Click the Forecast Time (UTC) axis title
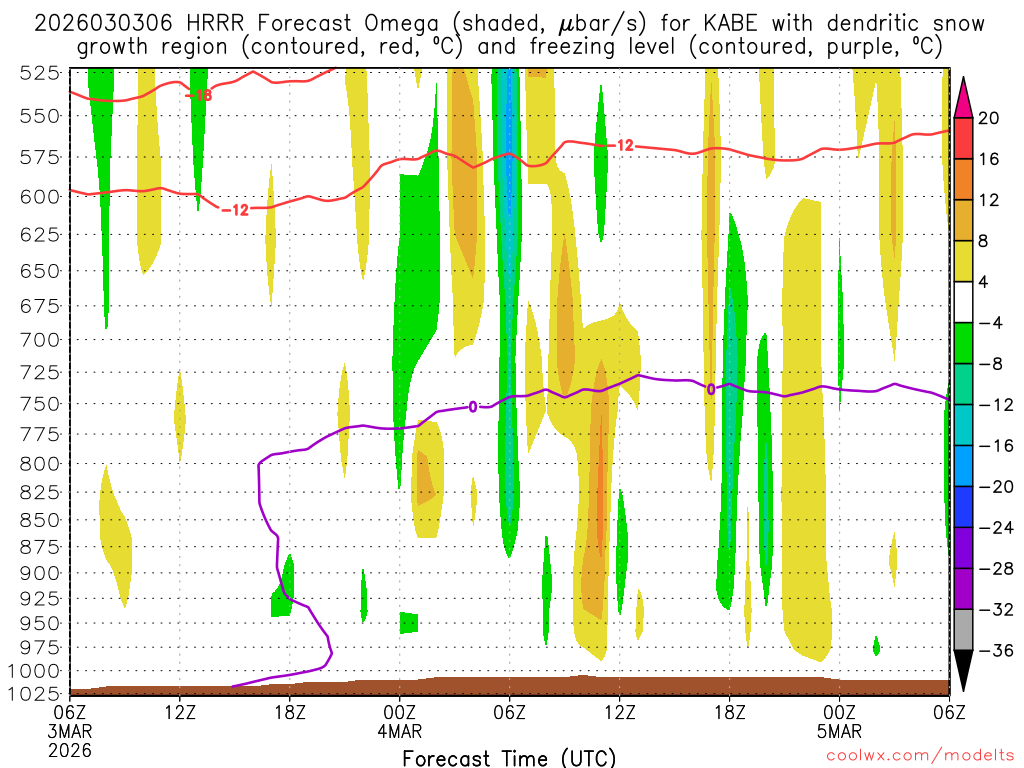The image size is (1024, 768). (510, 757)
